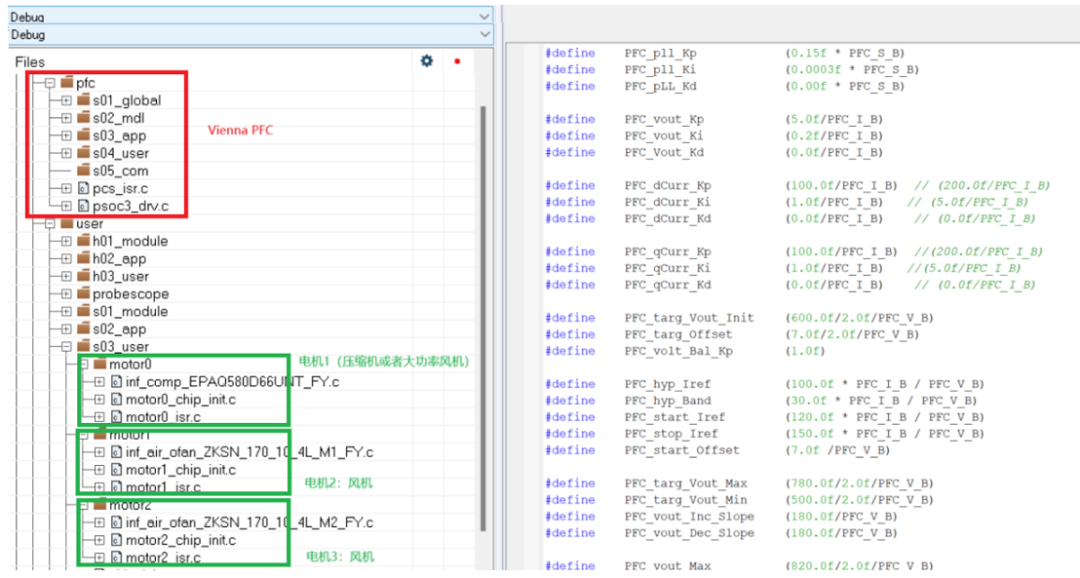Select the s02_app folder icon under user
This screenshot has height=578, width=1080.
(83, 329)
